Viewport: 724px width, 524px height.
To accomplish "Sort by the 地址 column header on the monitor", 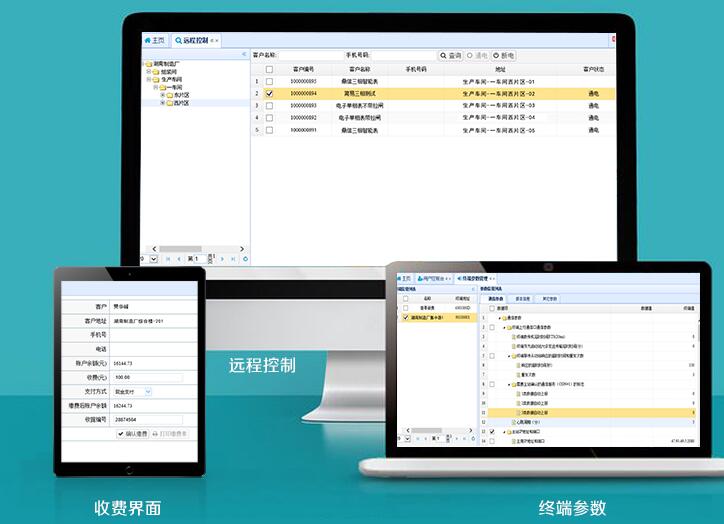I will (x=500, y=69).
